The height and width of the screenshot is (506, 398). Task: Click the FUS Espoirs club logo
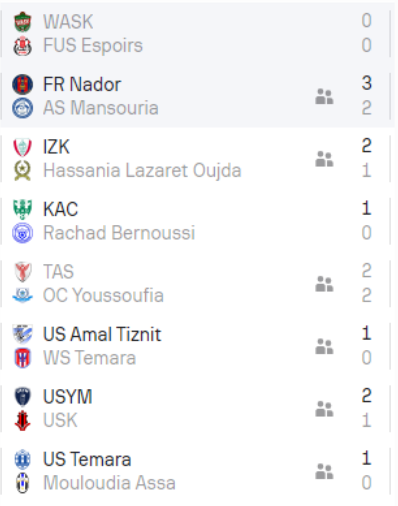click(22, 46)
